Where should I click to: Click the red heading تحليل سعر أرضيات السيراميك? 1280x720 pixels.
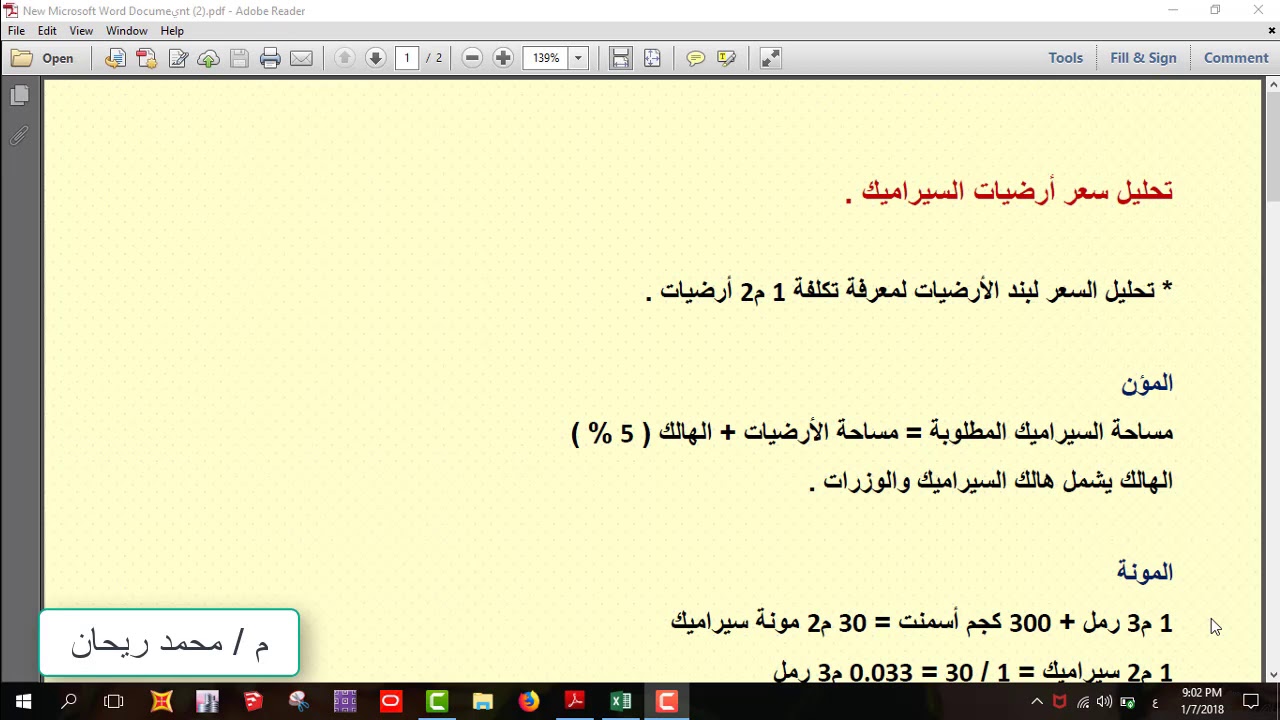(1009, 190)
